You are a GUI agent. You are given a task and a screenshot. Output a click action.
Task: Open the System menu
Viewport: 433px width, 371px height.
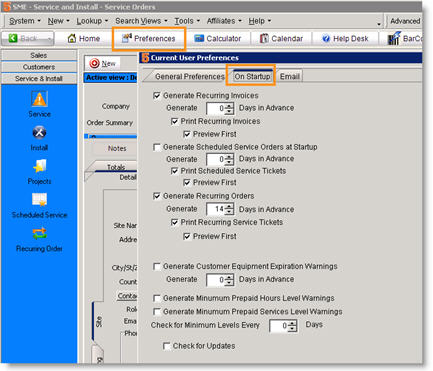click(24, 21)
